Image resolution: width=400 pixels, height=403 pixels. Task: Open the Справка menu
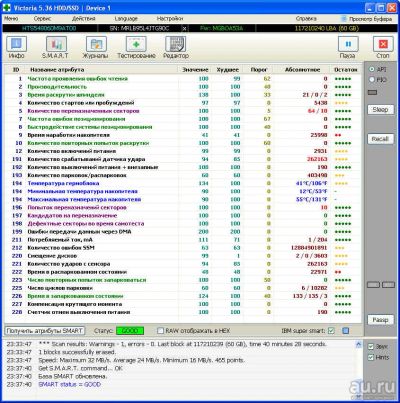[x=306, y=19]
